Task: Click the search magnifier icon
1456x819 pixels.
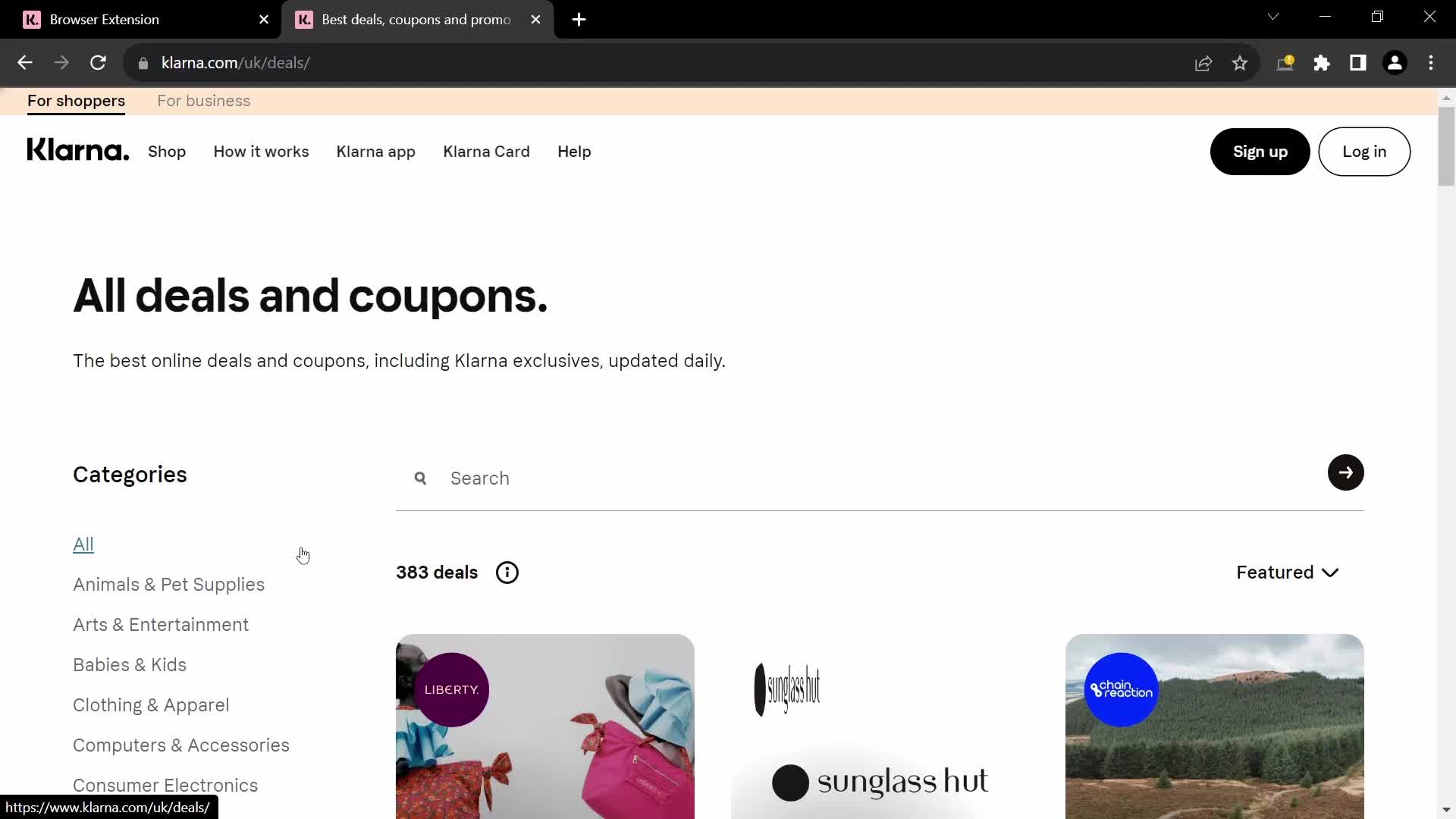Action: [419, 478]
